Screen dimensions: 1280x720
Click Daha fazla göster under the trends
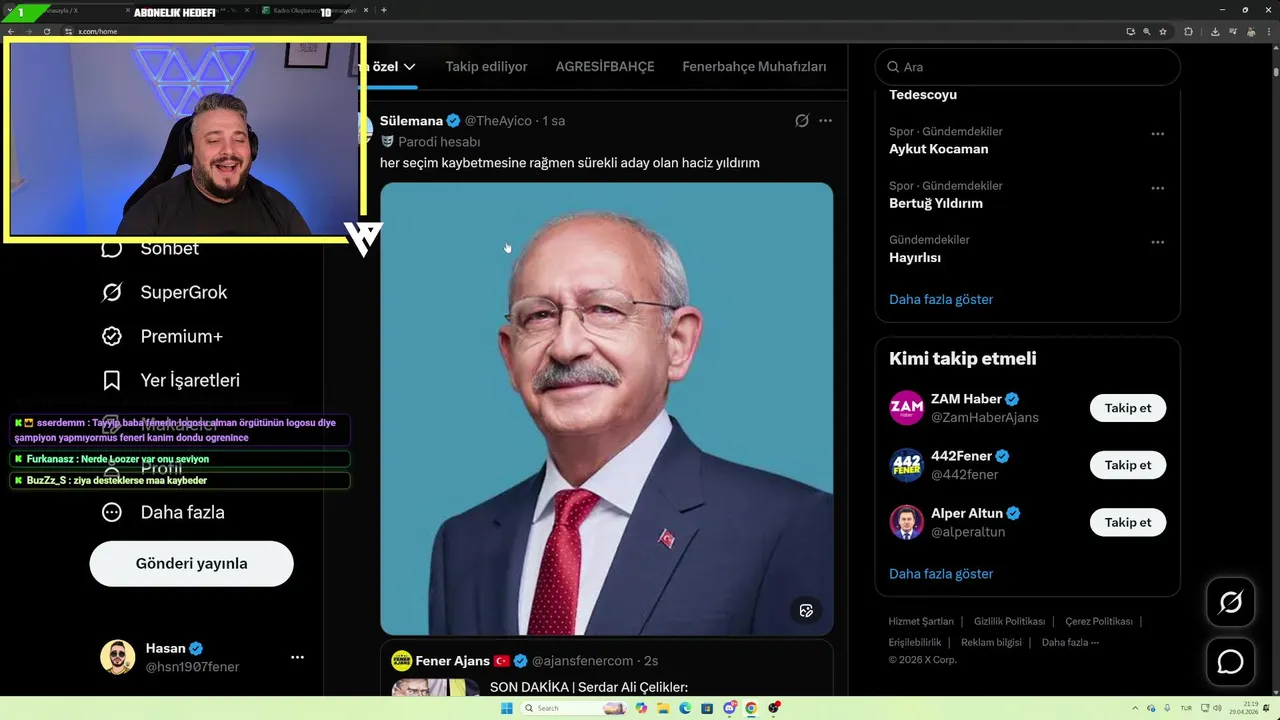pos(941,299)
